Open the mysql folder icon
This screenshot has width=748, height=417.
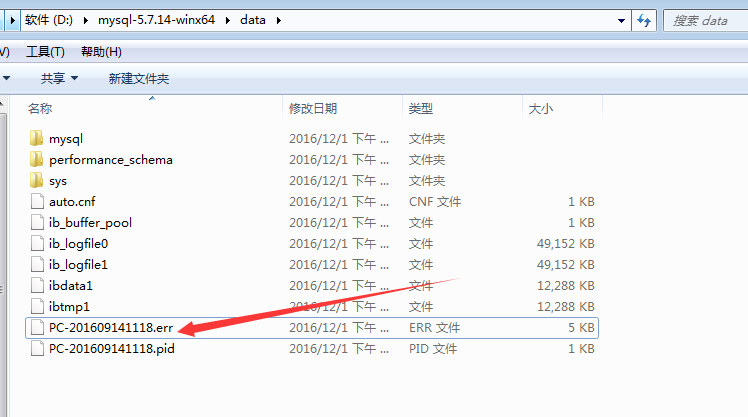pos(36,138)
